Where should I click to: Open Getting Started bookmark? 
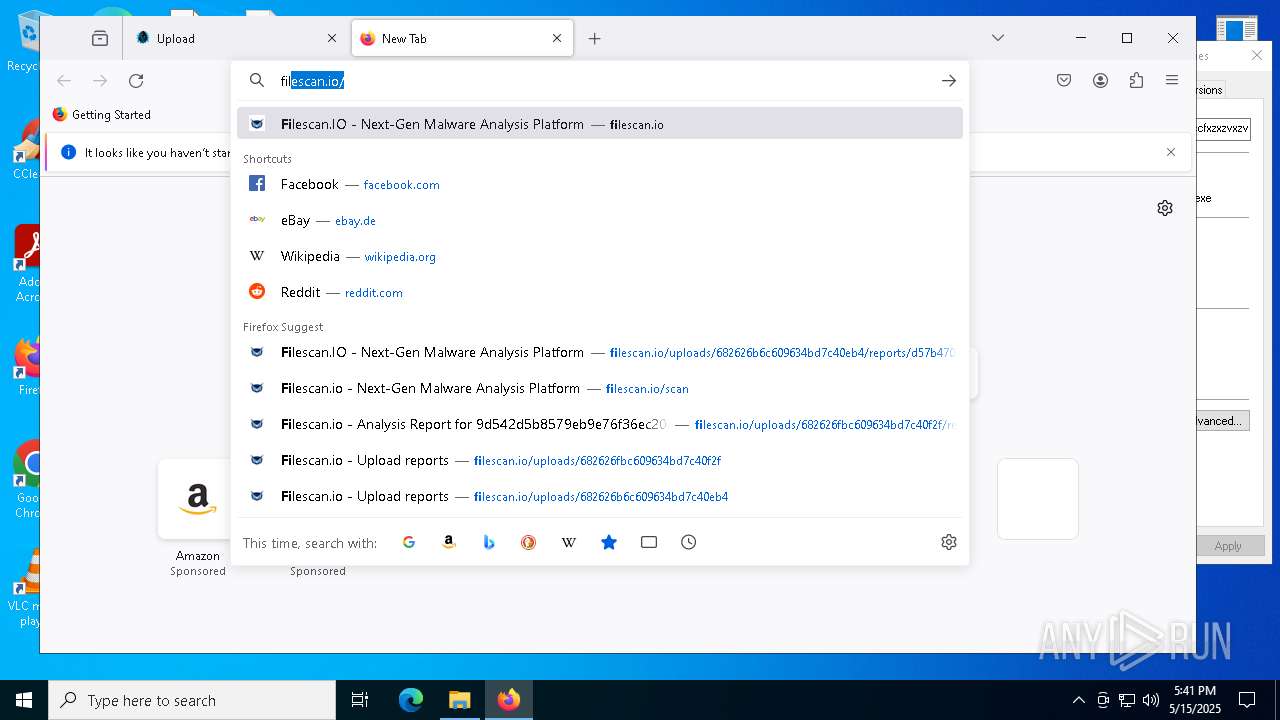(101, 114)
